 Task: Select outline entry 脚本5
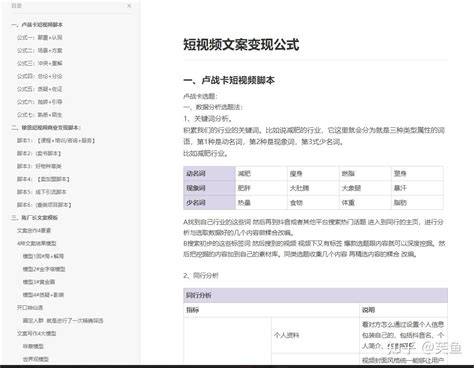42,192
